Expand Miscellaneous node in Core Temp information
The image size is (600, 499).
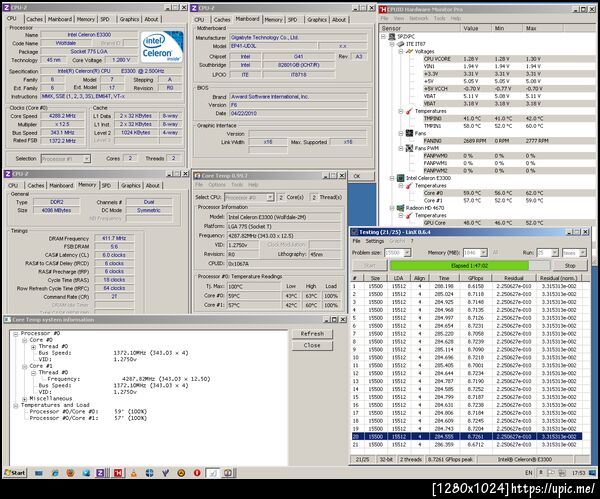tap(24, 399)
